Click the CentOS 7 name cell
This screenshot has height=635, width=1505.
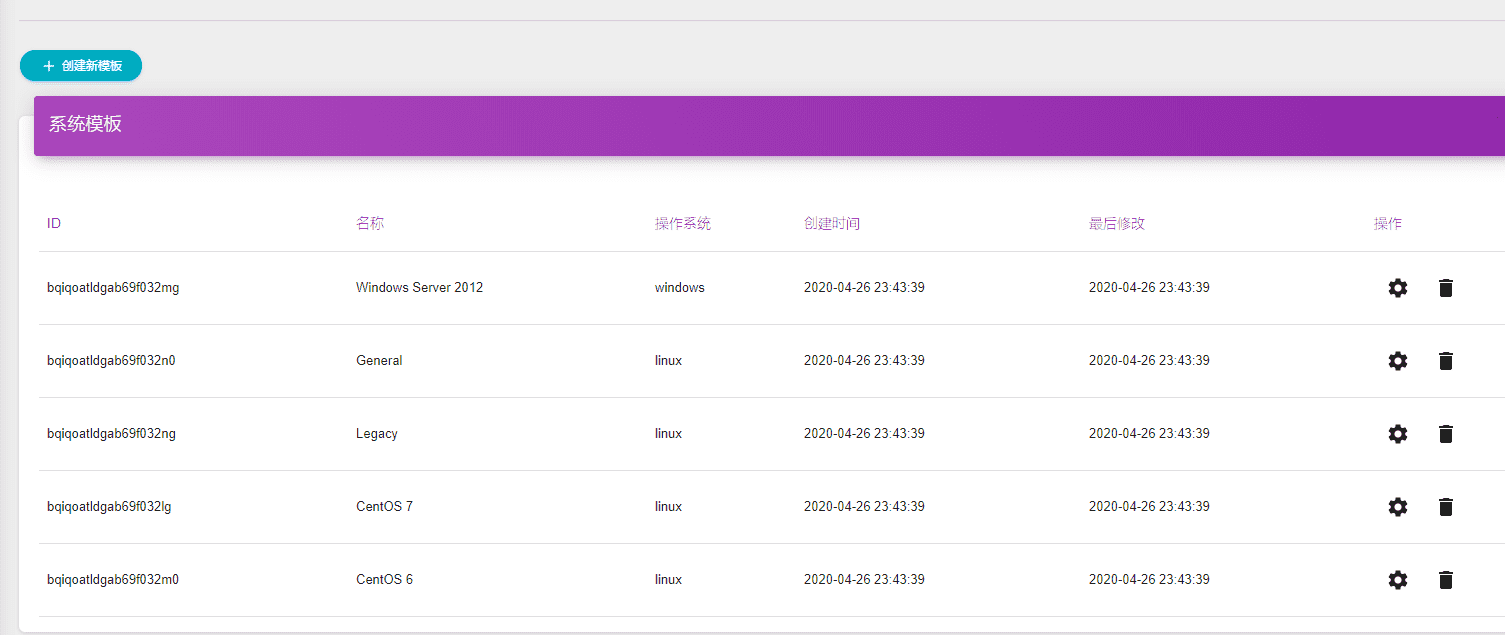(384, 507)
